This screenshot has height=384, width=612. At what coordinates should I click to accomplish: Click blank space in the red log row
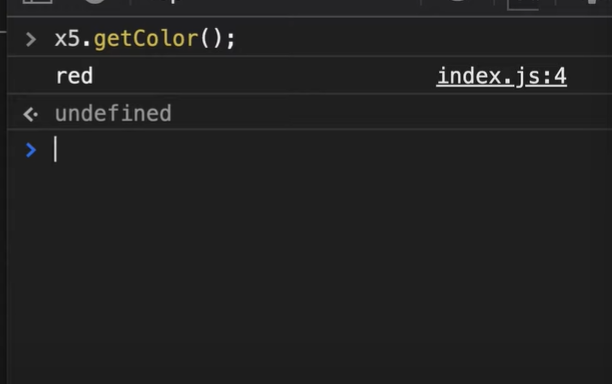265,76
